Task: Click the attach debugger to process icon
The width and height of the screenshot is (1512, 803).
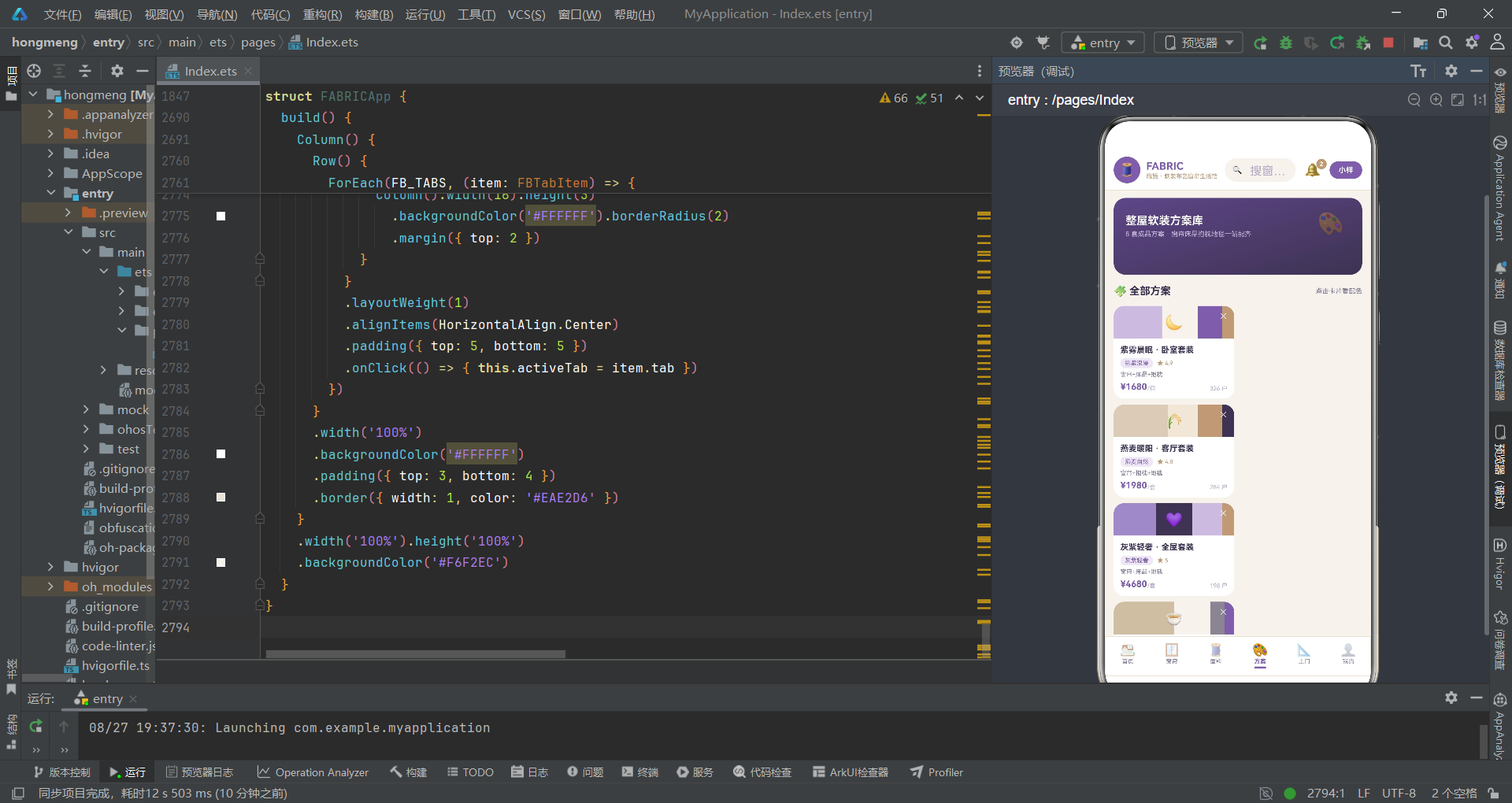Action: click(x=1363, y=43)
